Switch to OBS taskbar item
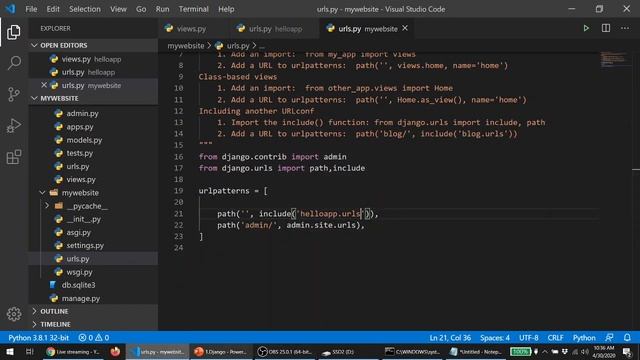640x360 pixels. coord(285,351)
